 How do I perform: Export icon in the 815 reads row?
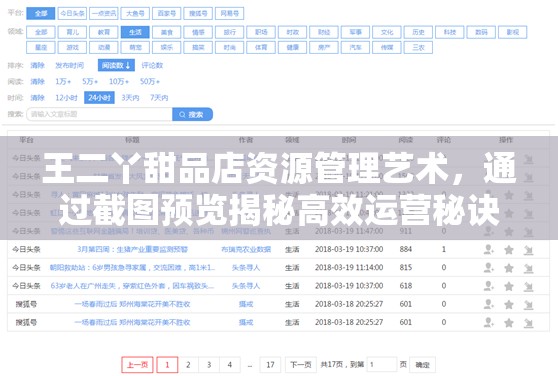point(528,268)
